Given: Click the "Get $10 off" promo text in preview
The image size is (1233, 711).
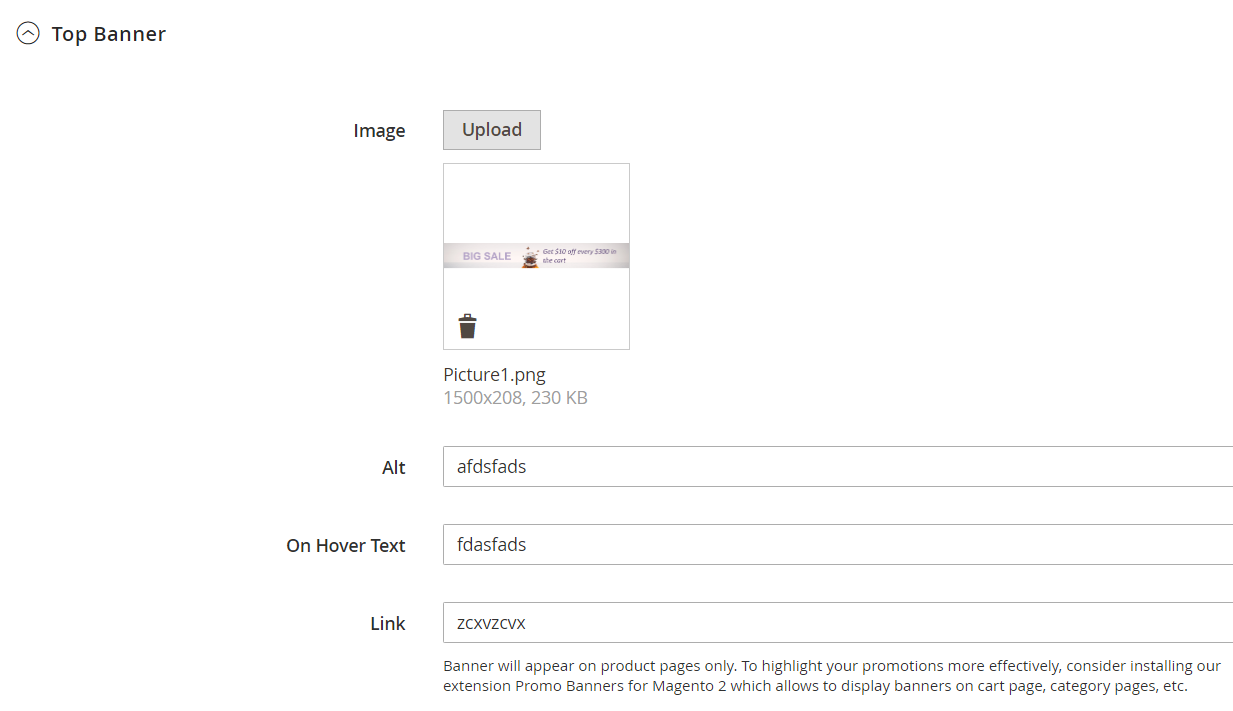Looking at the screenshot, I should click(579, 252).
